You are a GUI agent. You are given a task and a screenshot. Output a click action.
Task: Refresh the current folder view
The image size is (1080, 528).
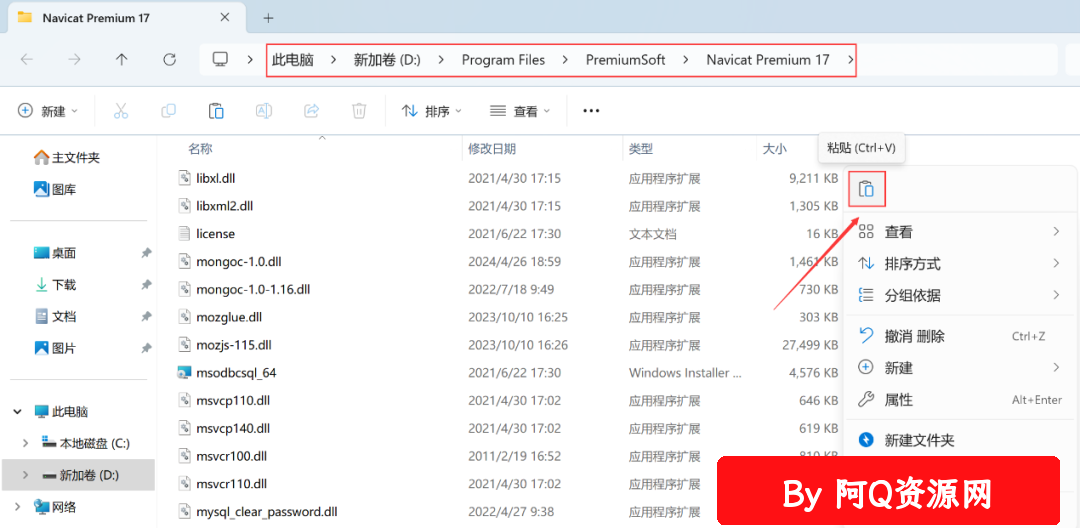pos(169,60)
